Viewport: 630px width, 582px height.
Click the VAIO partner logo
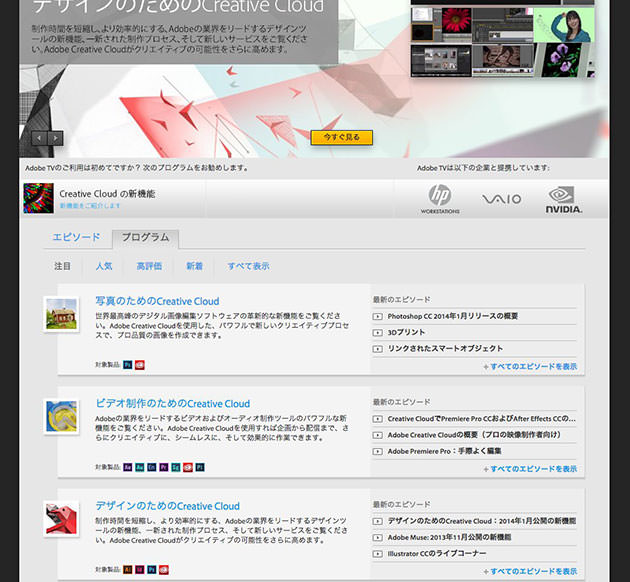[x=501, y=199]
